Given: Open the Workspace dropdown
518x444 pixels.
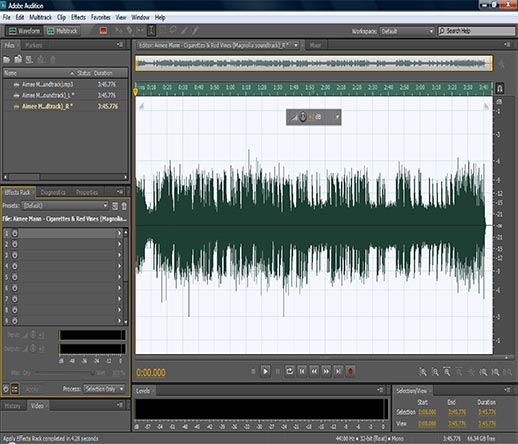Looking at the screenshot, I should point(407,31).
